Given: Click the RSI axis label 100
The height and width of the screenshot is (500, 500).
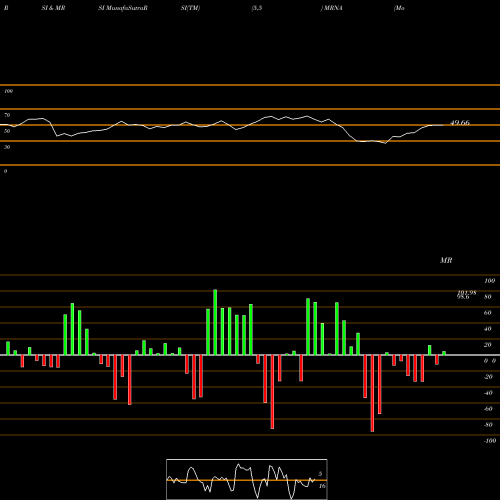Looking at the screenshot, I should tap(8, 91).
